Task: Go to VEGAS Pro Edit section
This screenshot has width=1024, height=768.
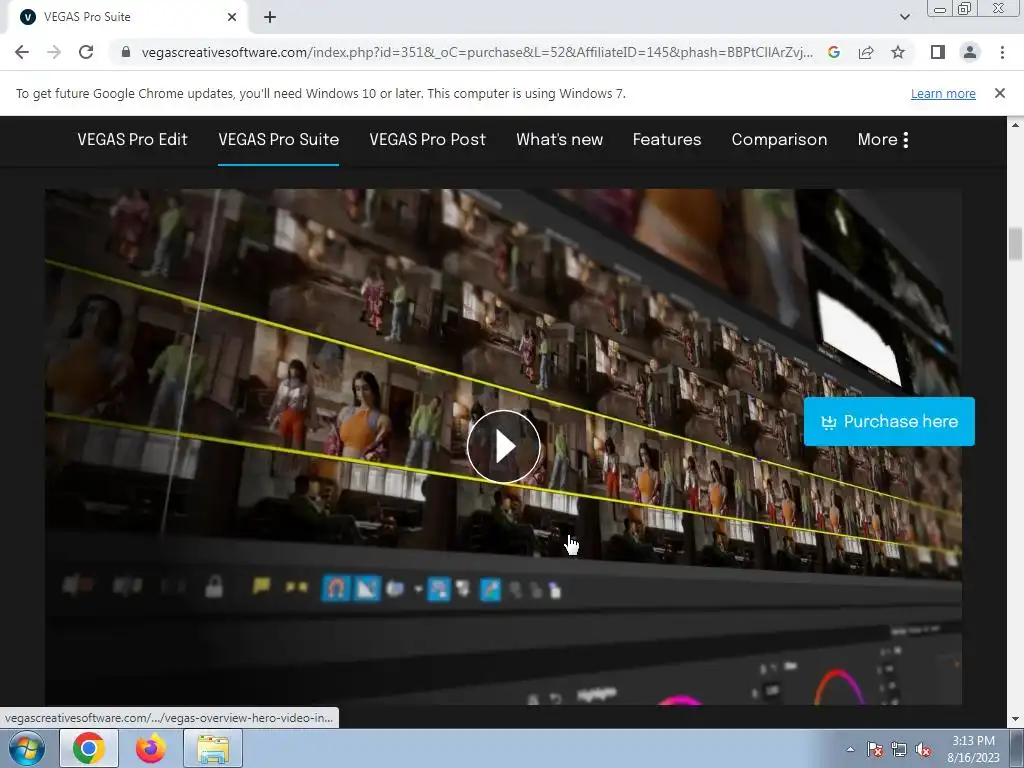Action: [x=132, y=140]
